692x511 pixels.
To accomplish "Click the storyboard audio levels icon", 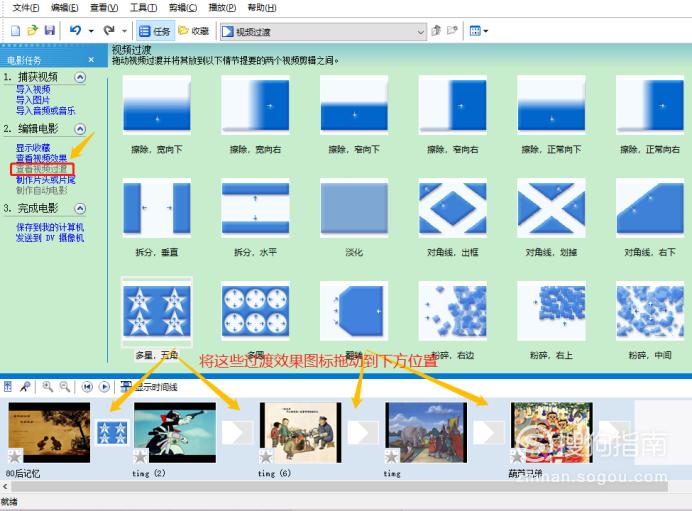I will (8, 387).
